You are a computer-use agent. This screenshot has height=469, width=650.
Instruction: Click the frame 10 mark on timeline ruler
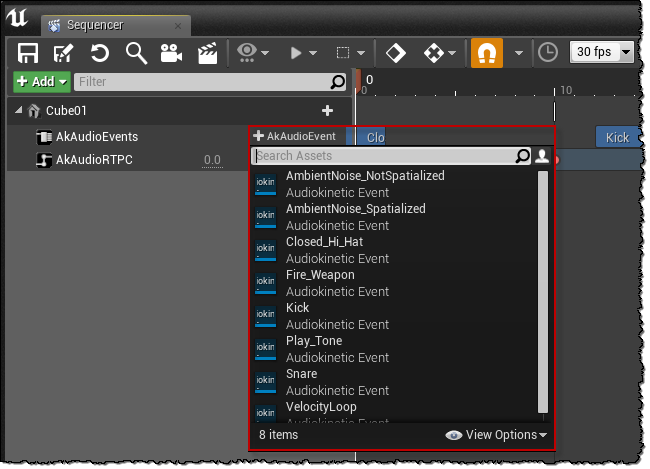tap(555, 91)
